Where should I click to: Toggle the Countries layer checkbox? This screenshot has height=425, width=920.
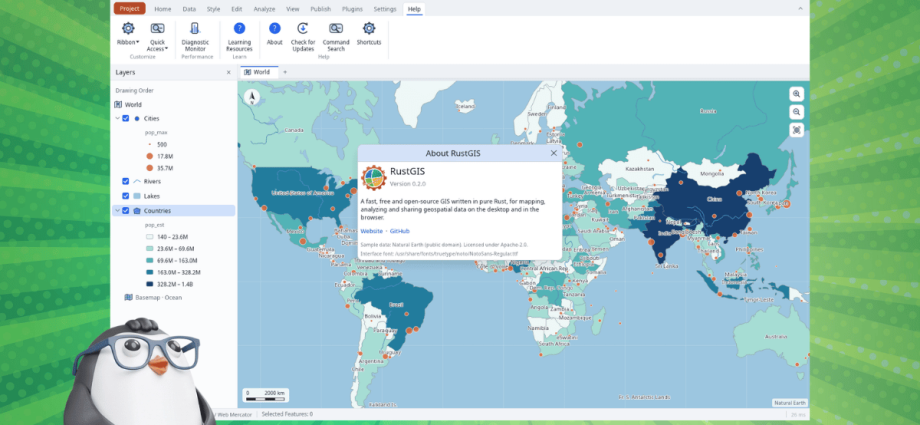pyautogui.click(x=126, y=211)
